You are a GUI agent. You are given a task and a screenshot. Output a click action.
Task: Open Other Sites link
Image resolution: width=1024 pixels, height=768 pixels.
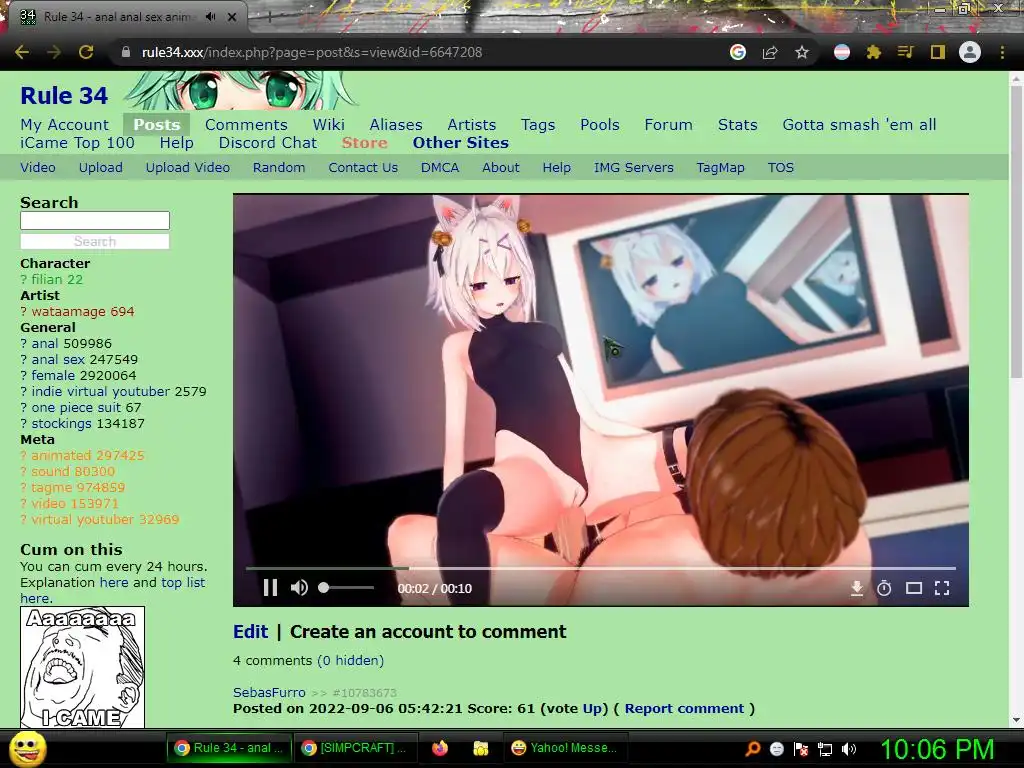point(460,143)
